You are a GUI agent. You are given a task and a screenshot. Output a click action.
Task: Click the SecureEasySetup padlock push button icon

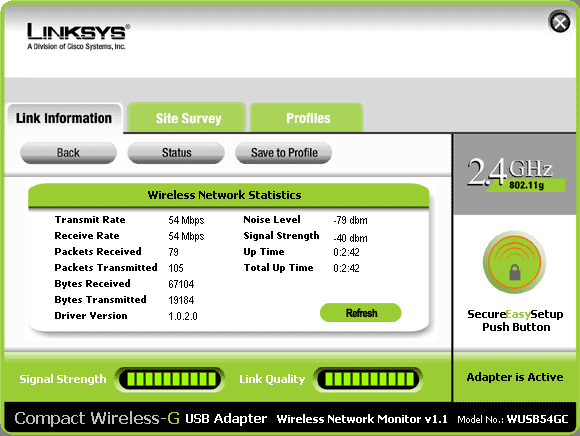(514, 263)
